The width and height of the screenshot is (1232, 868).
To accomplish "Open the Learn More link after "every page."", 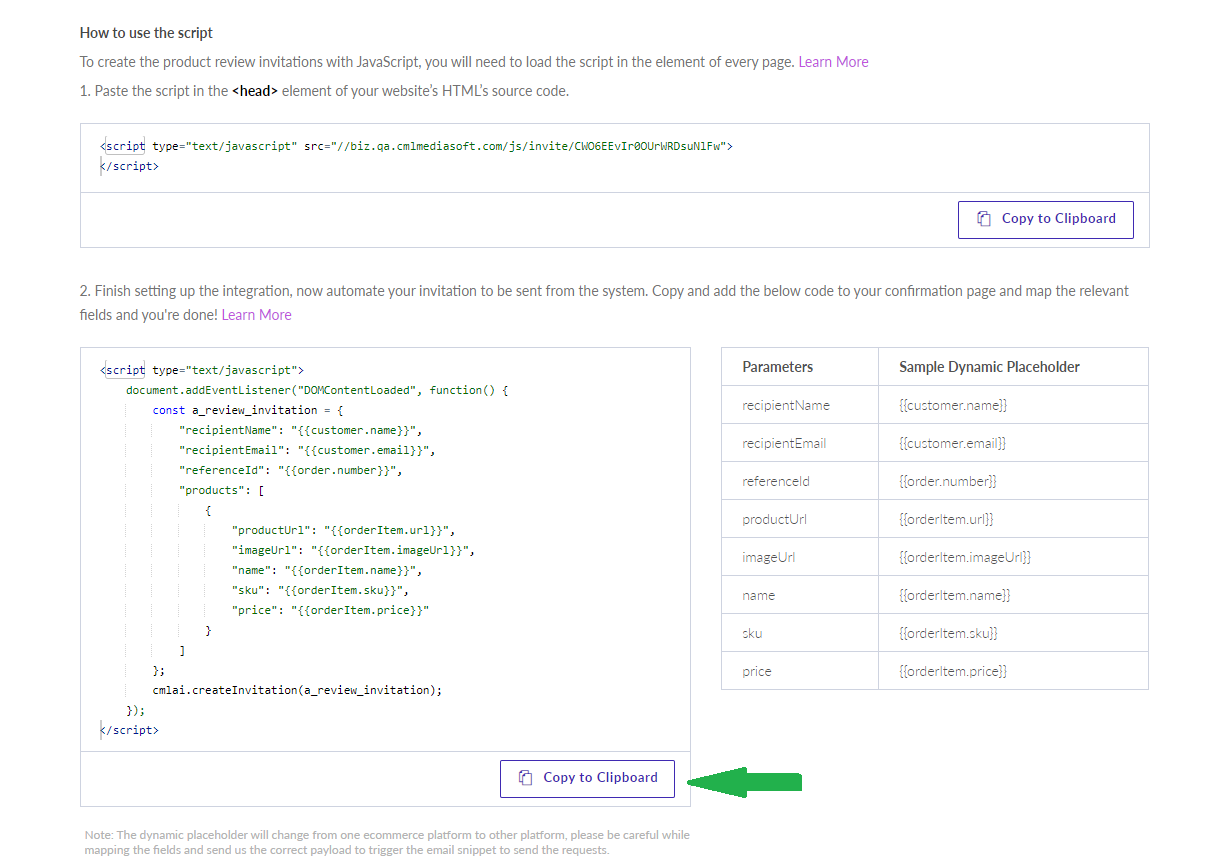I will coord(833,62).
